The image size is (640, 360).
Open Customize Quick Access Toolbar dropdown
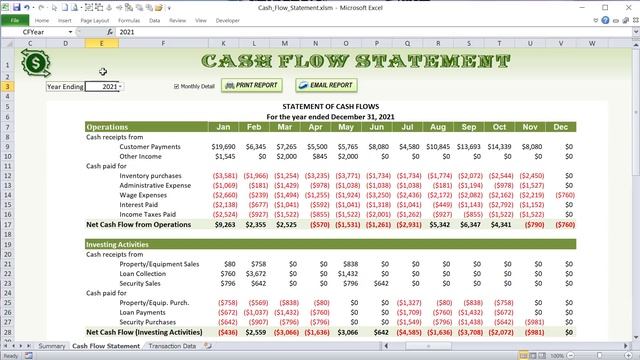[169, 7]
